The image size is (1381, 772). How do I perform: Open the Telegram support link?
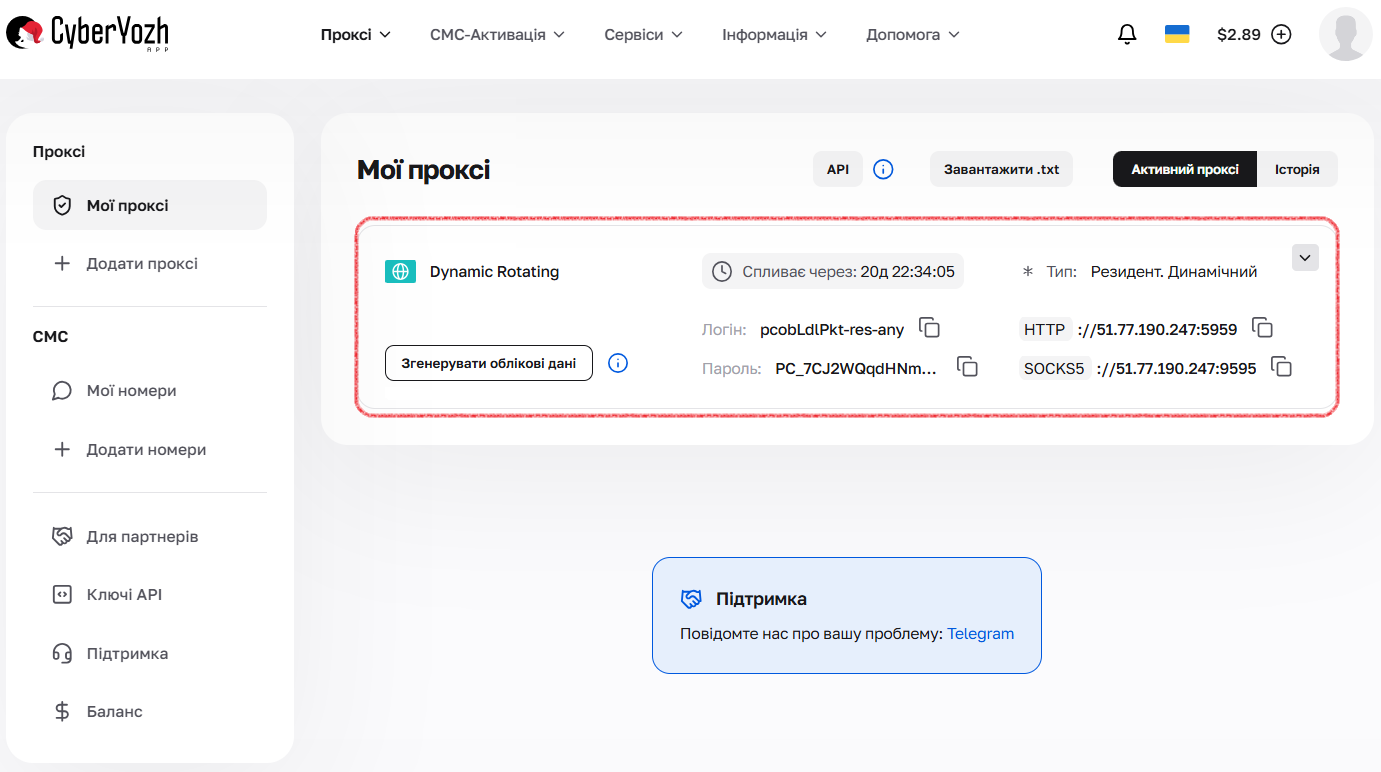click(980, 633)
